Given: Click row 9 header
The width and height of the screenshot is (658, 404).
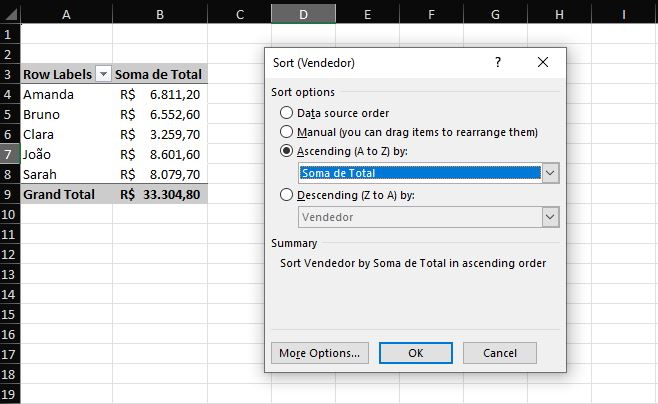Looking at the screenshot, I should click(x=9, y=194).
